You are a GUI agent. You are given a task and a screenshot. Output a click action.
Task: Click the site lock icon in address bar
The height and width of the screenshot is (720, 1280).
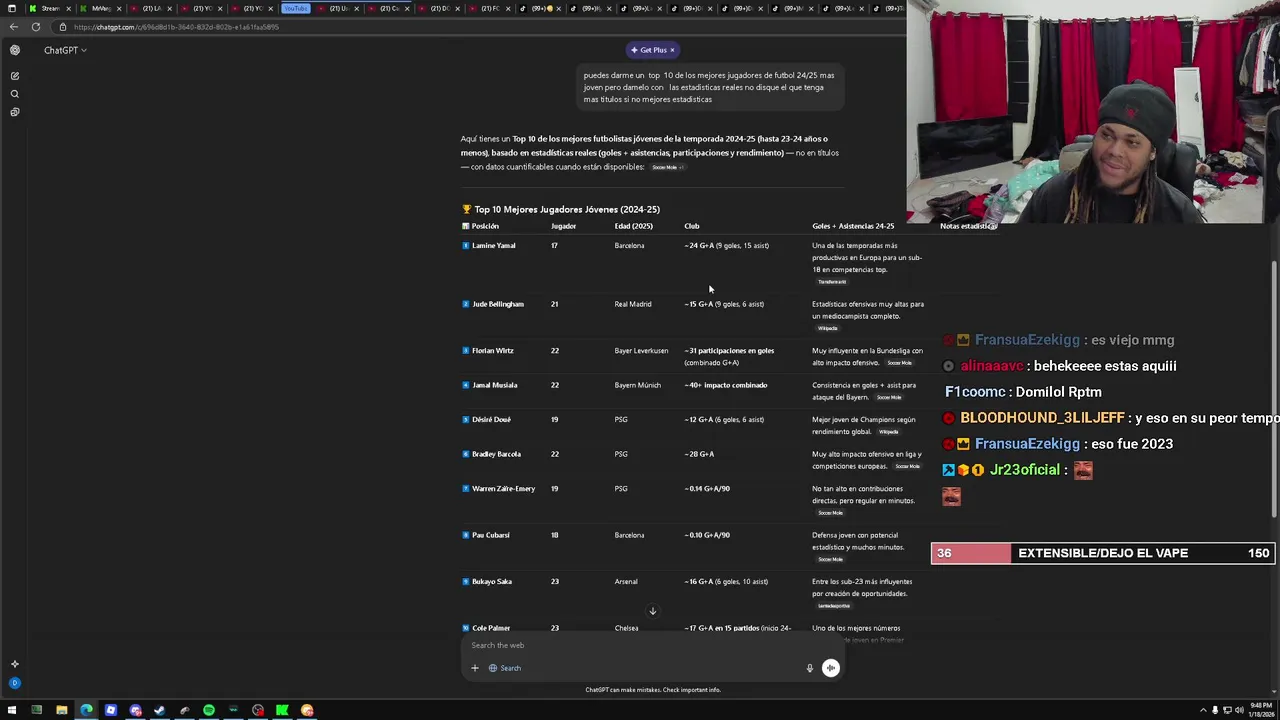62,27
